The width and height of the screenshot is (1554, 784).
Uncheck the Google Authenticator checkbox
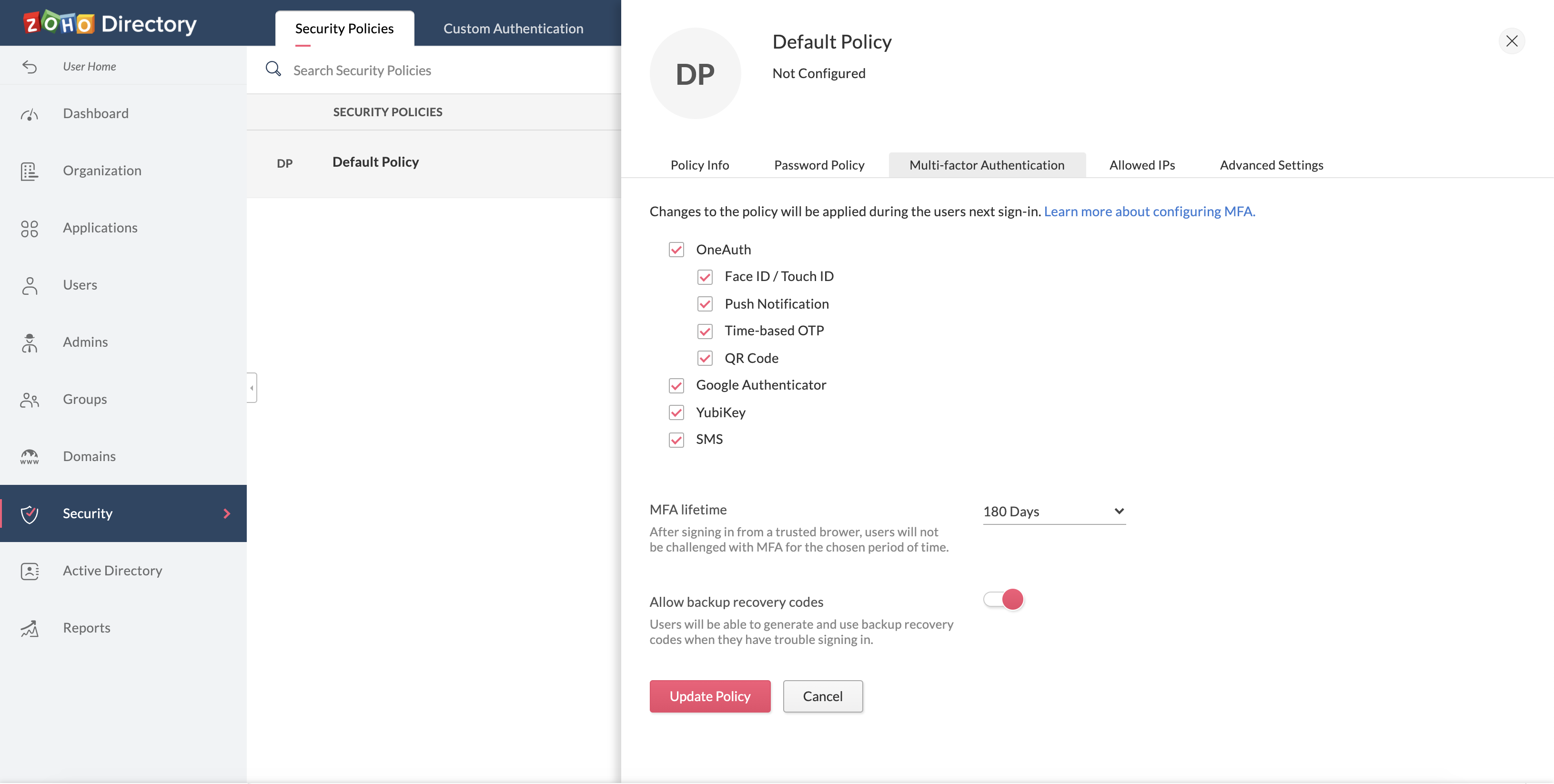pos(676,385)
